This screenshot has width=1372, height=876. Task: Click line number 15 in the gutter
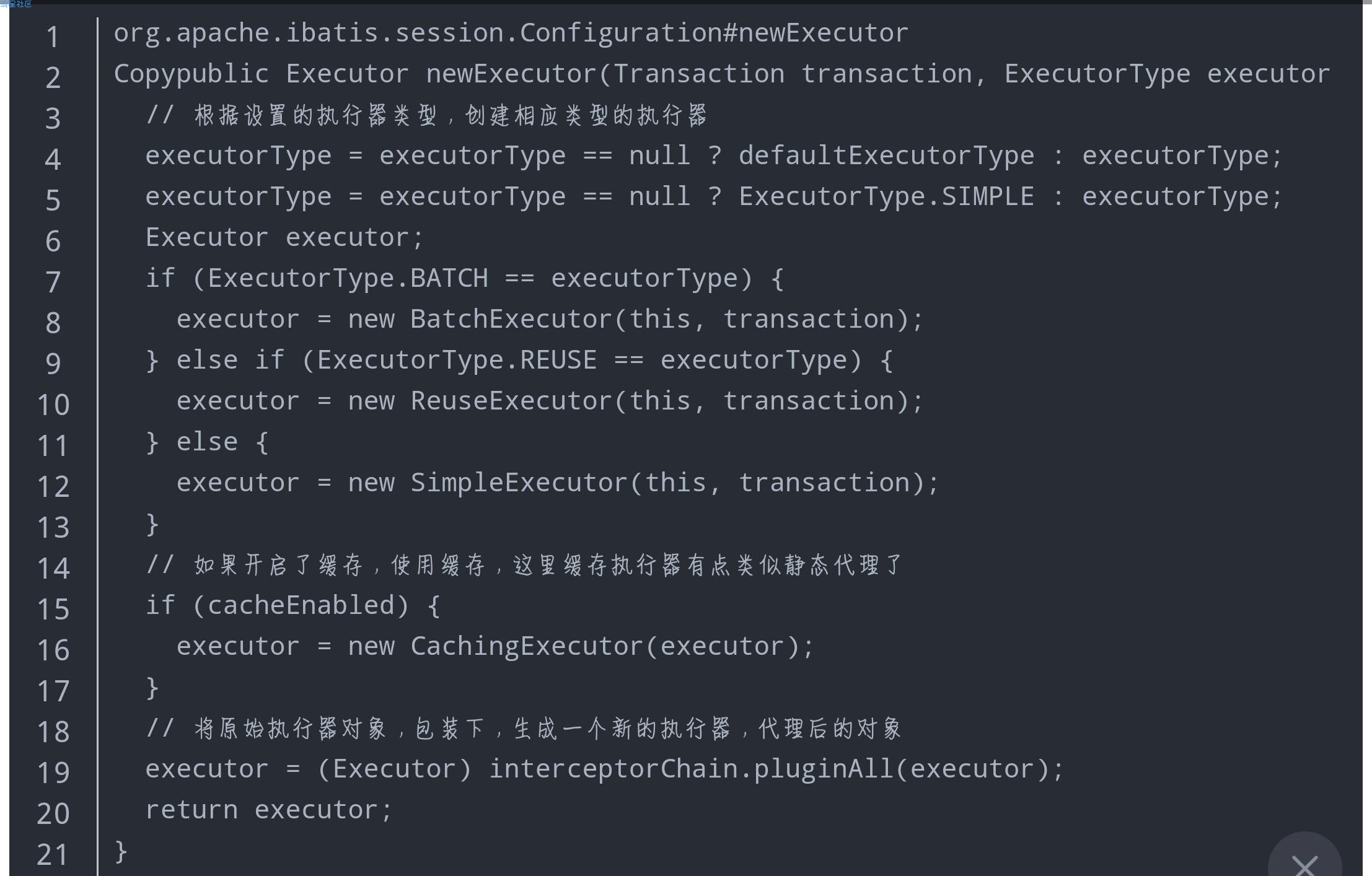(53, 609)
